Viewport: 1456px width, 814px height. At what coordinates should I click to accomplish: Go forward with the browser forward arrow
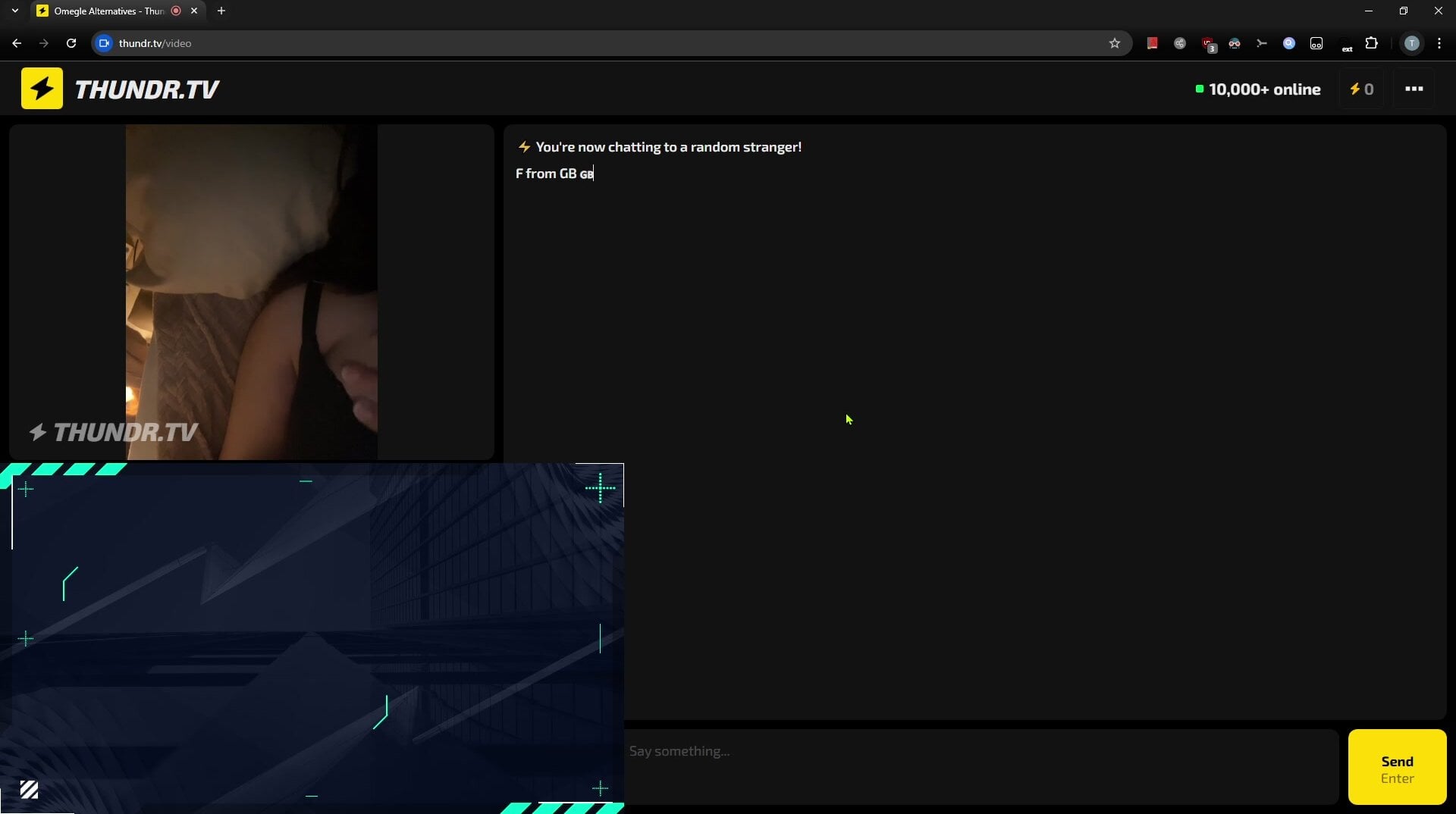tap(44, 43)
